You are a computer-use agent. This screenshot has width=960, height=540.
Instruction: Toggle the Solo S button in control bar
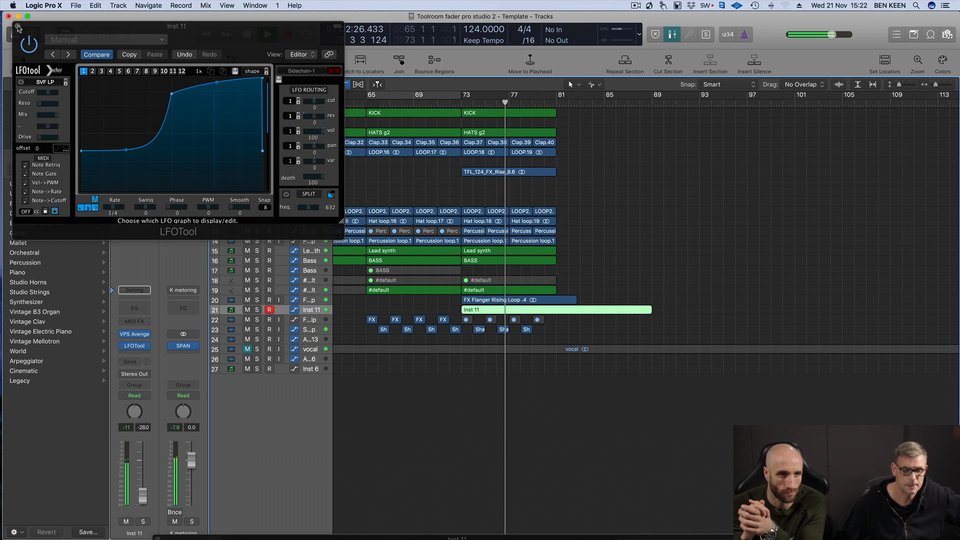(706, 35)
